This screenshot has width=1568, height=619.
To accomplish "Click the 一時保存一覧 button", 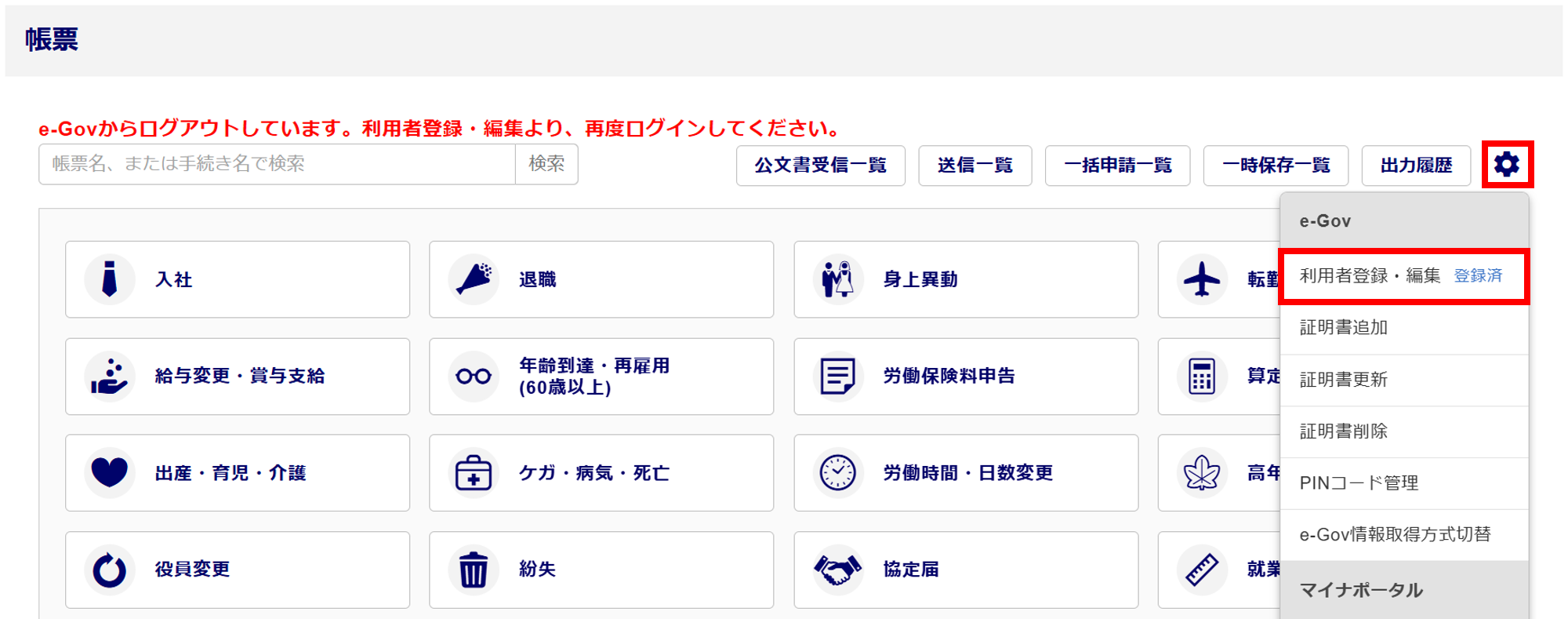I will tap(1276, 166).
